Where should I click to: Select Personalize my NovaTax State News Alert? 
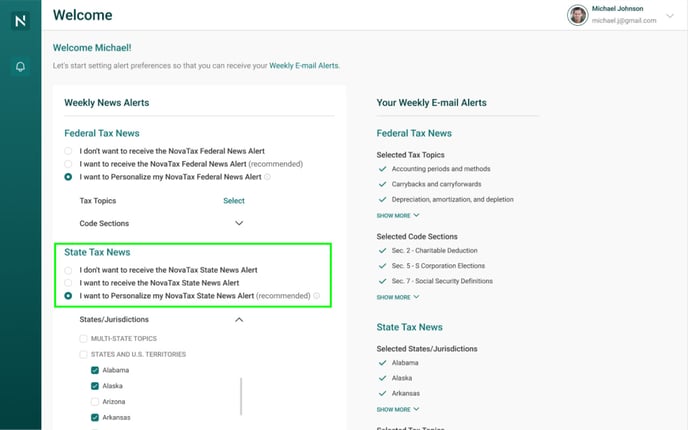[68, 296]
